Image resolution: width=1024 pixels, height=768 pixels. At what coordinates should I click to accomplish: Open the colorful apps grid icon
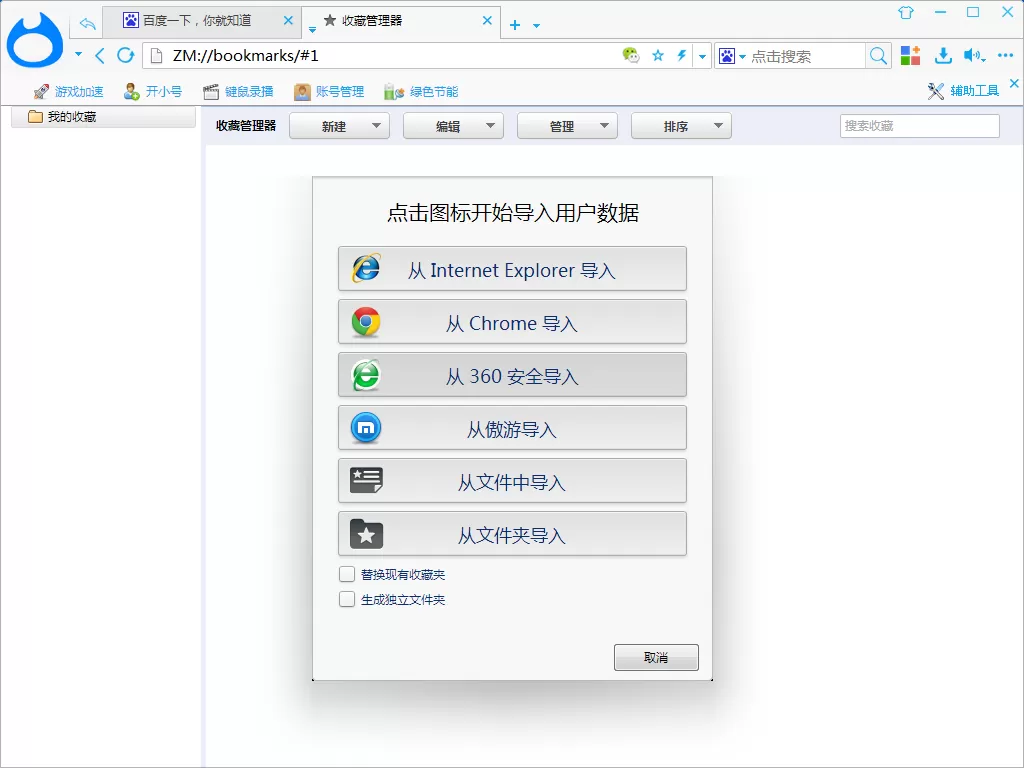click(x=910, y=56)
